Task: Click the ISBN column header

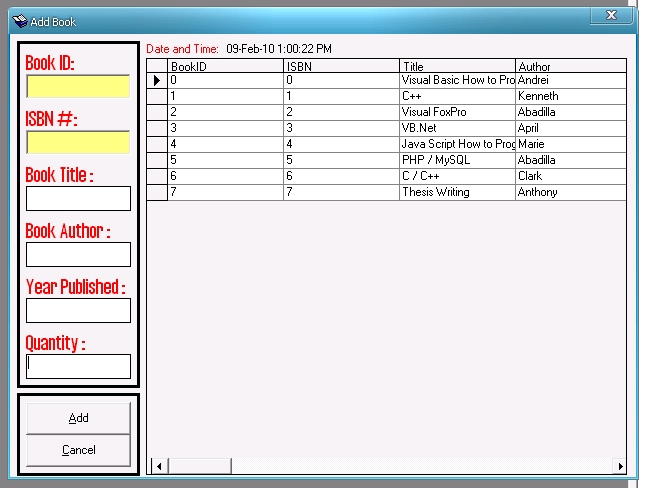Action: (x=341, y=66)
